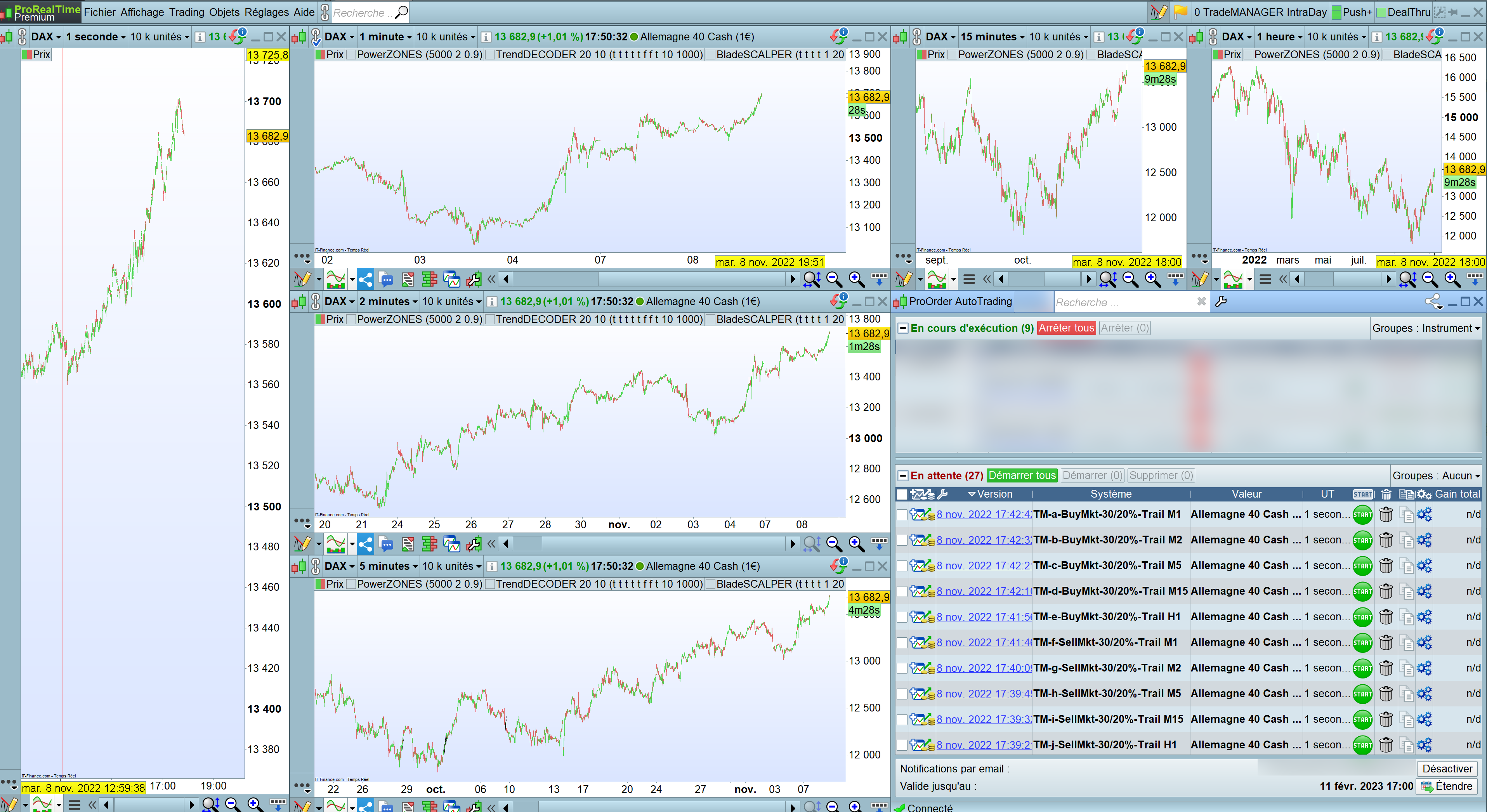This screenshot has height=812, width=1487.
Task: Check the box for TM-f-SellMkt-30/20%-Trail M1
Action: click(902, 643)
